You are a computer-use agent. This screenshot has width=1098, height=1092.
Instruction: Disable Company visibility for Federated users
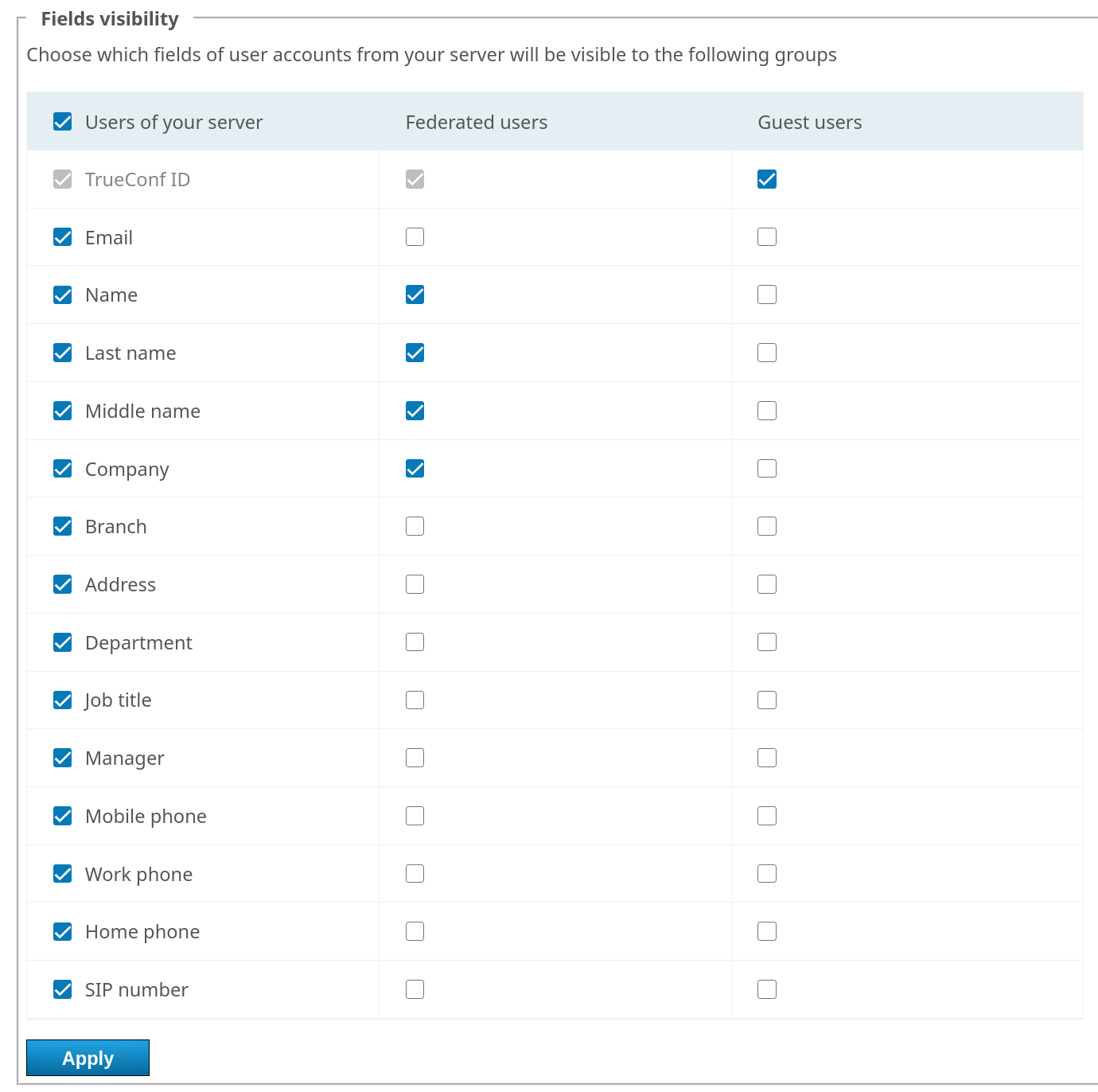point(415,469)
